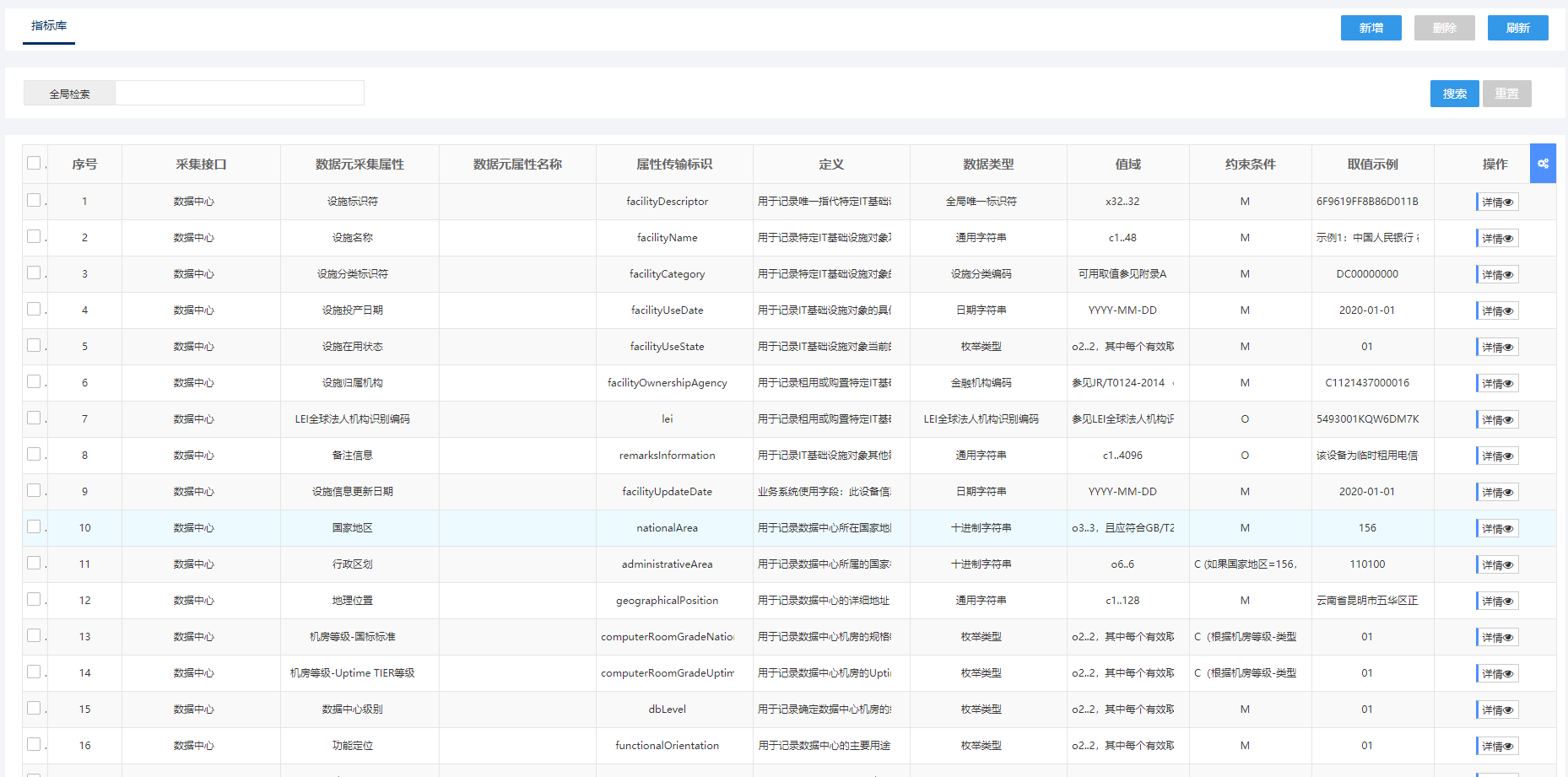Click the 属性传输标识 column header

click(x=674, y=165)
